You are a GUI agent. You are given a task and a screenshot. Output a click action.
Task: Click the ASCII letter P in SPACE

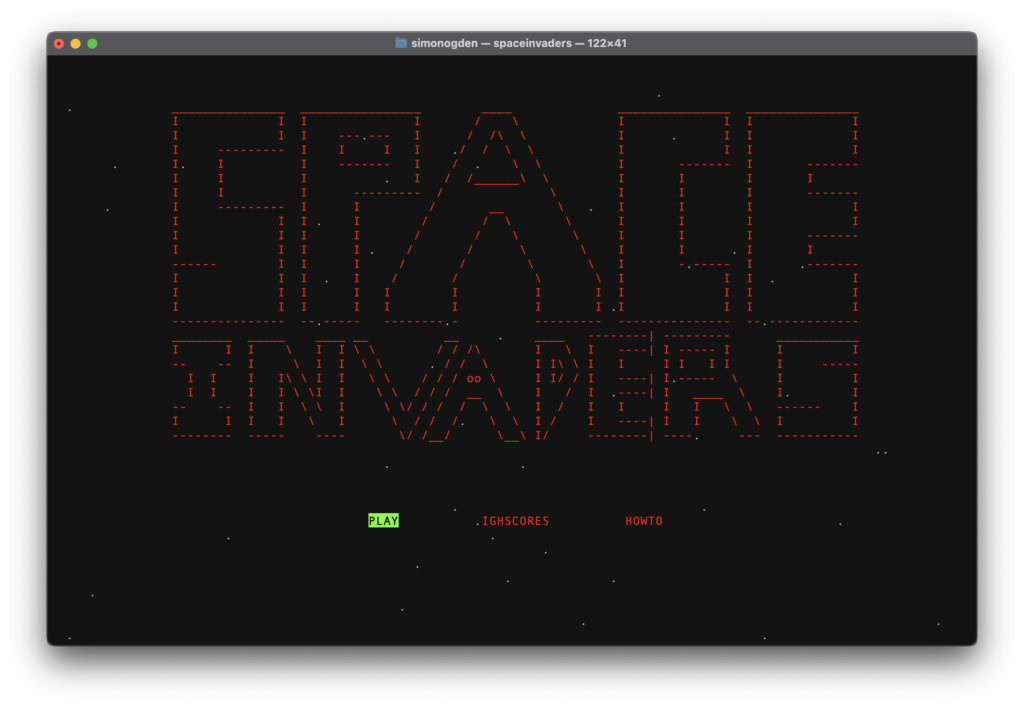tap(360, 219)
